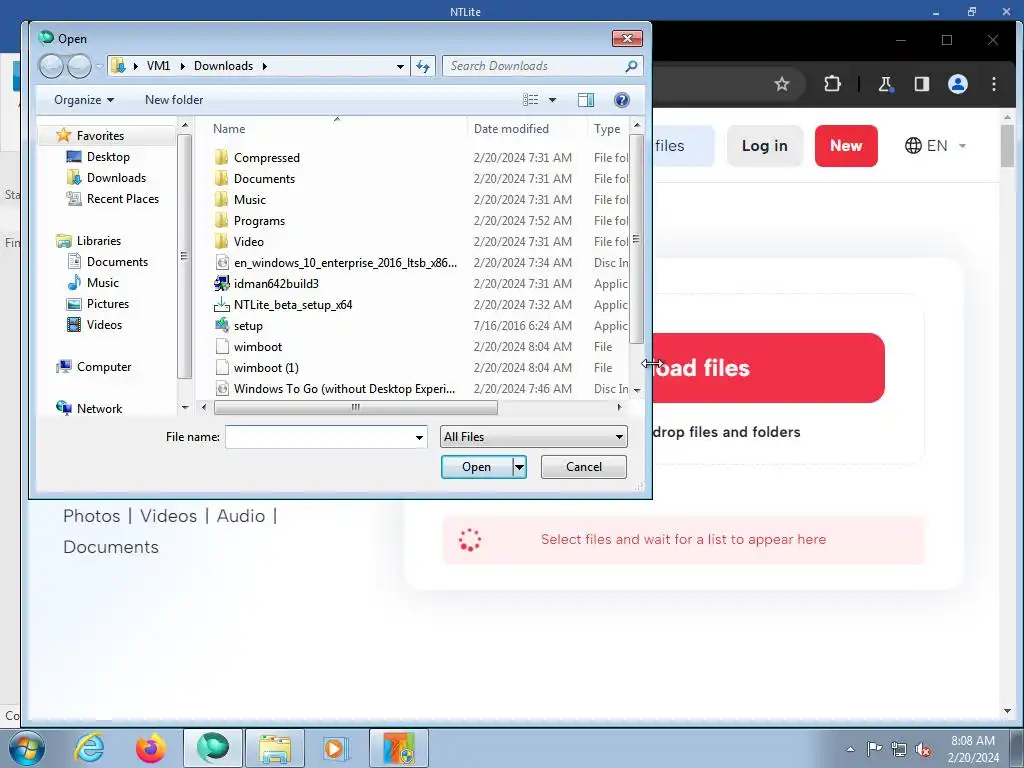
Task: Expand the view options arrow
Action: pyautogui.click(x=552, y=100)
